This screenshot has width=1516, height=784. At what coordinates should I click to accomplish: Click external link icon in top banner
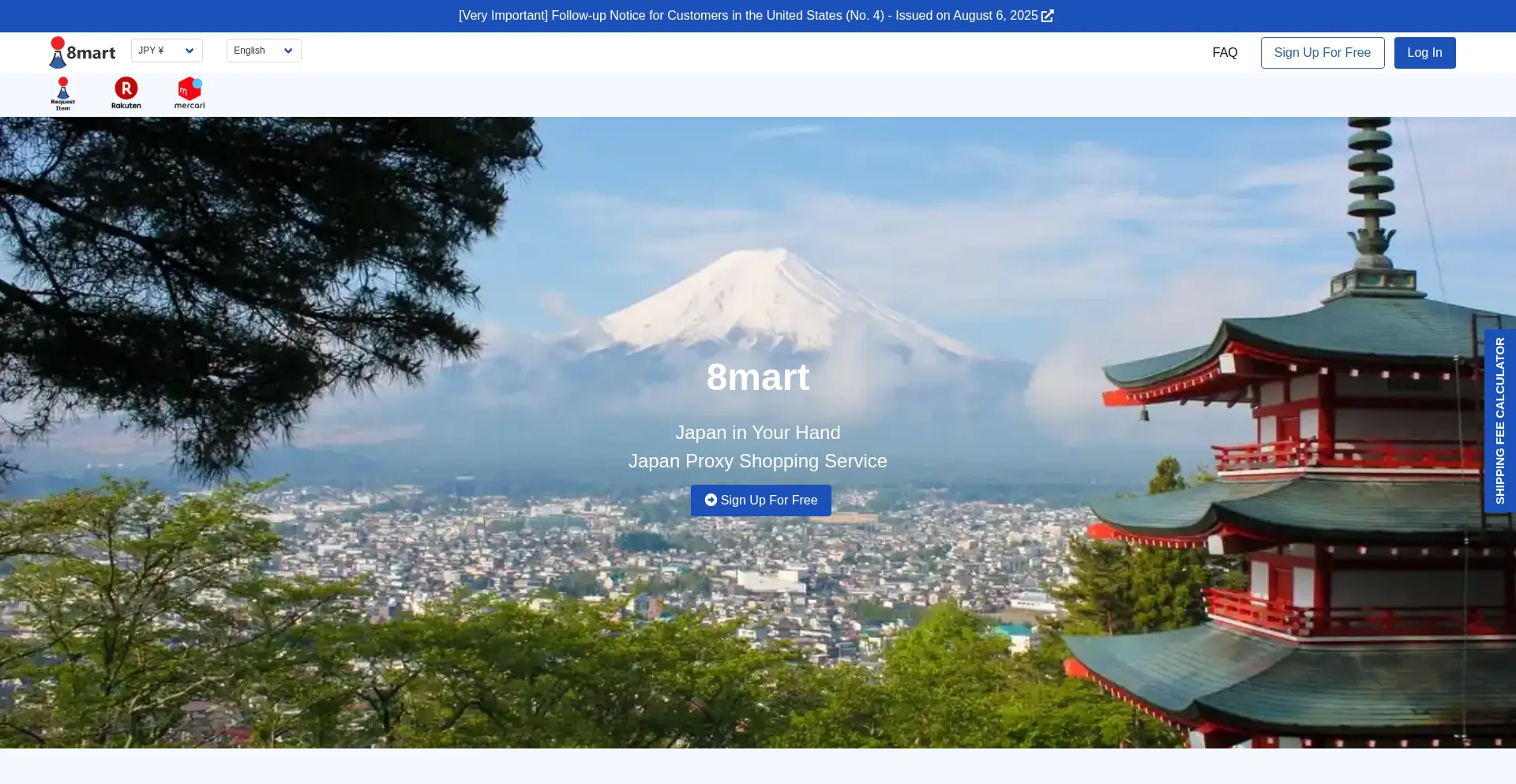tap(1048, 16)
